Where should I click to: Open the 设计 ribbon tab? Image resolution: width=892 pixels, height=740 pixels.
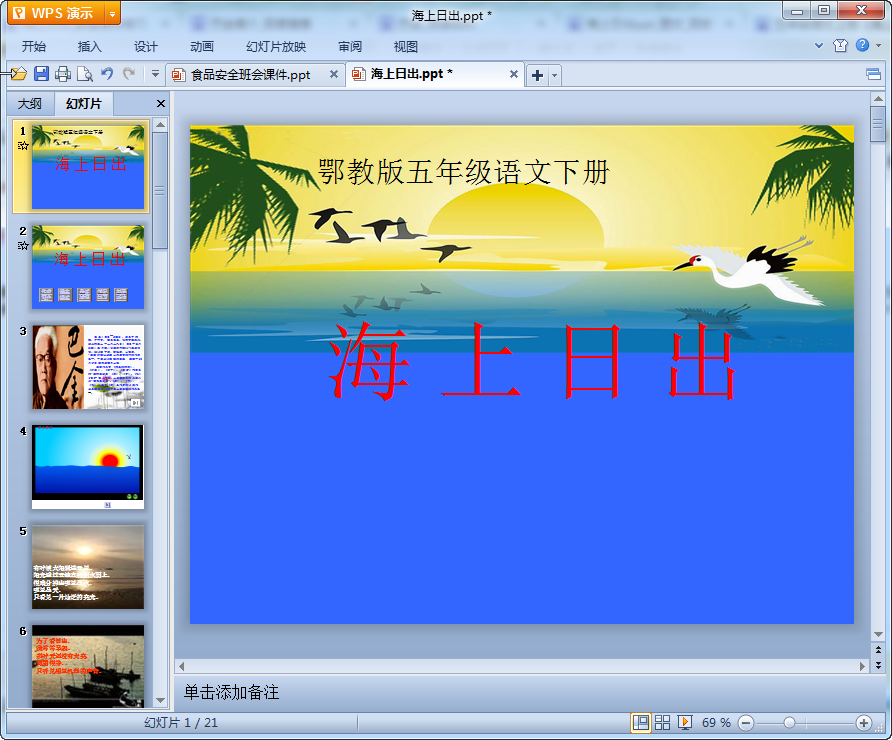pyautogui.click(x=146, y=47)
